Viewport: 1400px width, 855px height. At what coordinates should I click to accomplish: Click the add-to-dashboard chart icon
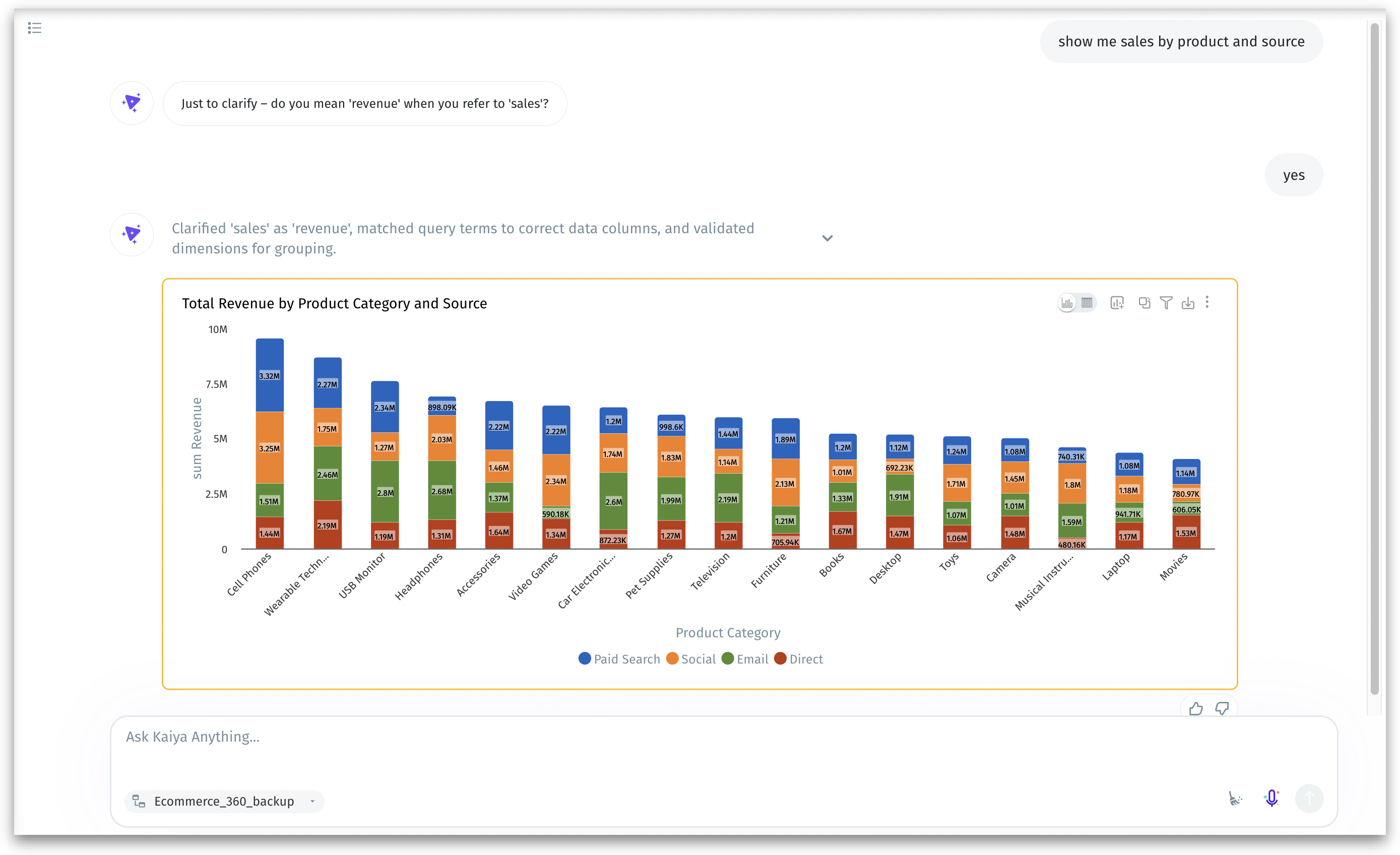(x=1117, y=303)
